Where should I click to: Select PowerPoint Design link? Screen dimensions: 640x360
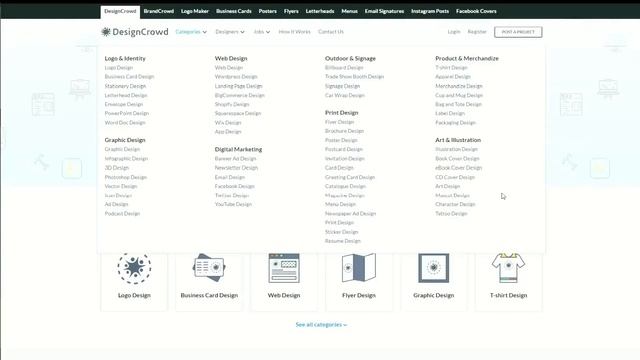(127, 113)
